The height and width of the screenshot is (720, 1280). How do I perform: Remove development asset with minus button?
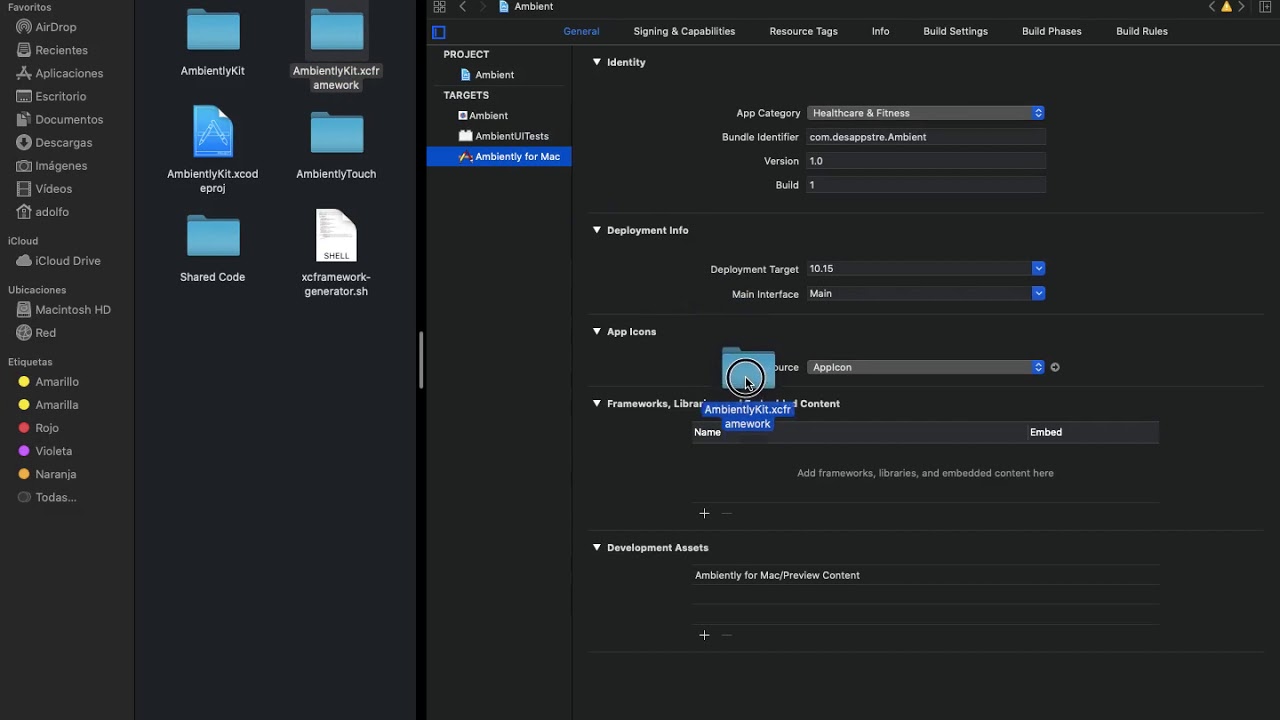coord(727,635)
